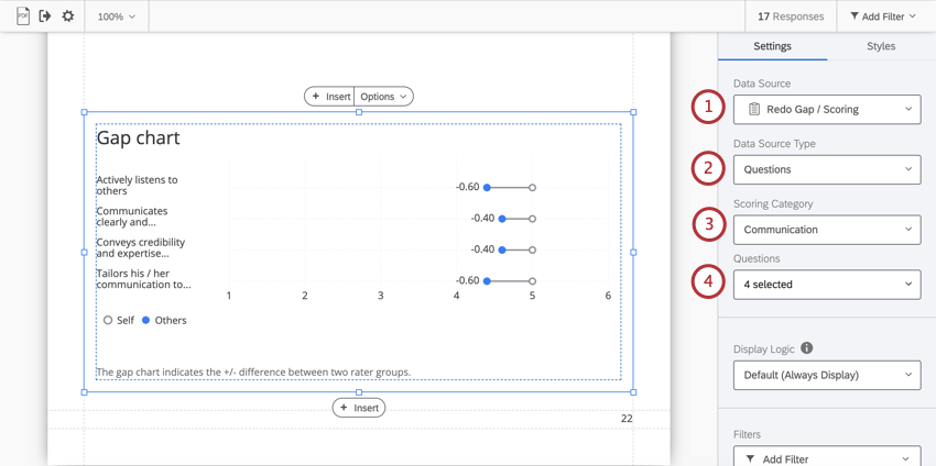The width and height of the screenshot is (936, 466).
Task: Open the Display Logic dropdown
Action: pyautogui.click(x=826, y=376)
